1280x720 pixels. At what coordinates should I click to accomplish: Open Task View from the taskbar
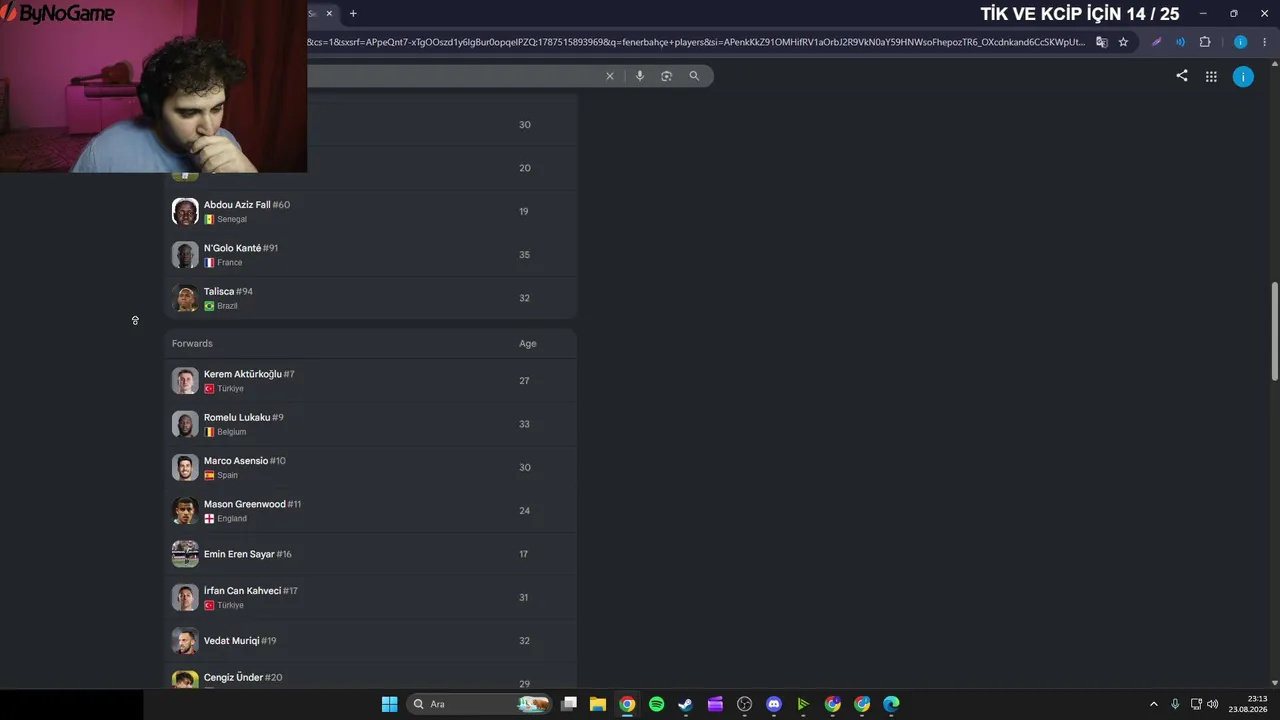[x=569, y=704]
